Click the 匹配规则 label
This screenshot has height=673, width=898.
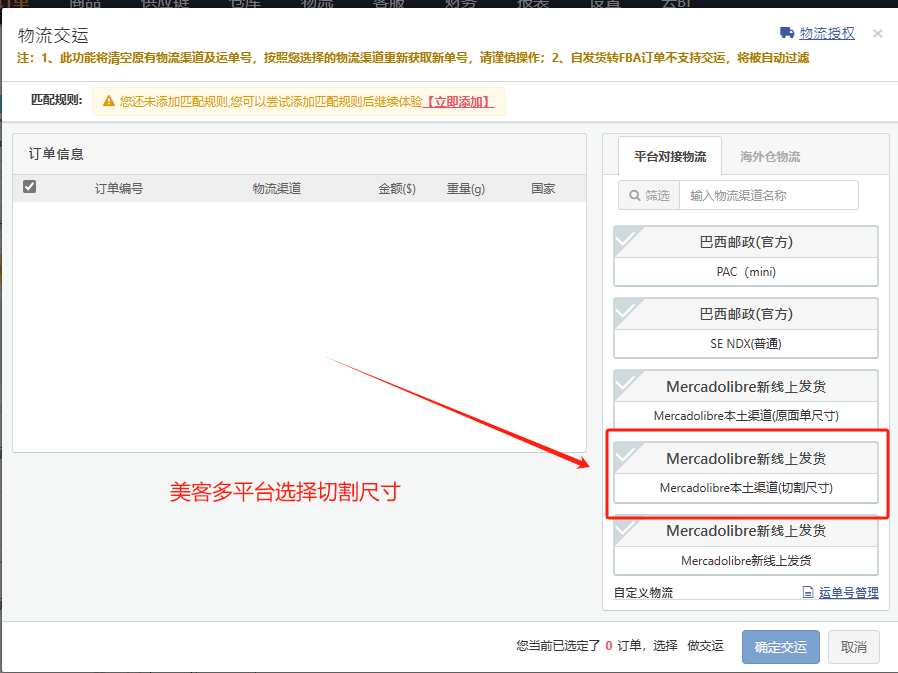(x=56, y=100)
